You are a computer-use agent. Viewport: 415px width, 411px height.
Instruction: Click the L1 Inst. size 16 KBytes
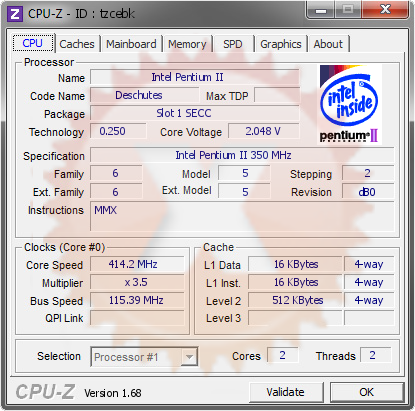pos(295,282)
